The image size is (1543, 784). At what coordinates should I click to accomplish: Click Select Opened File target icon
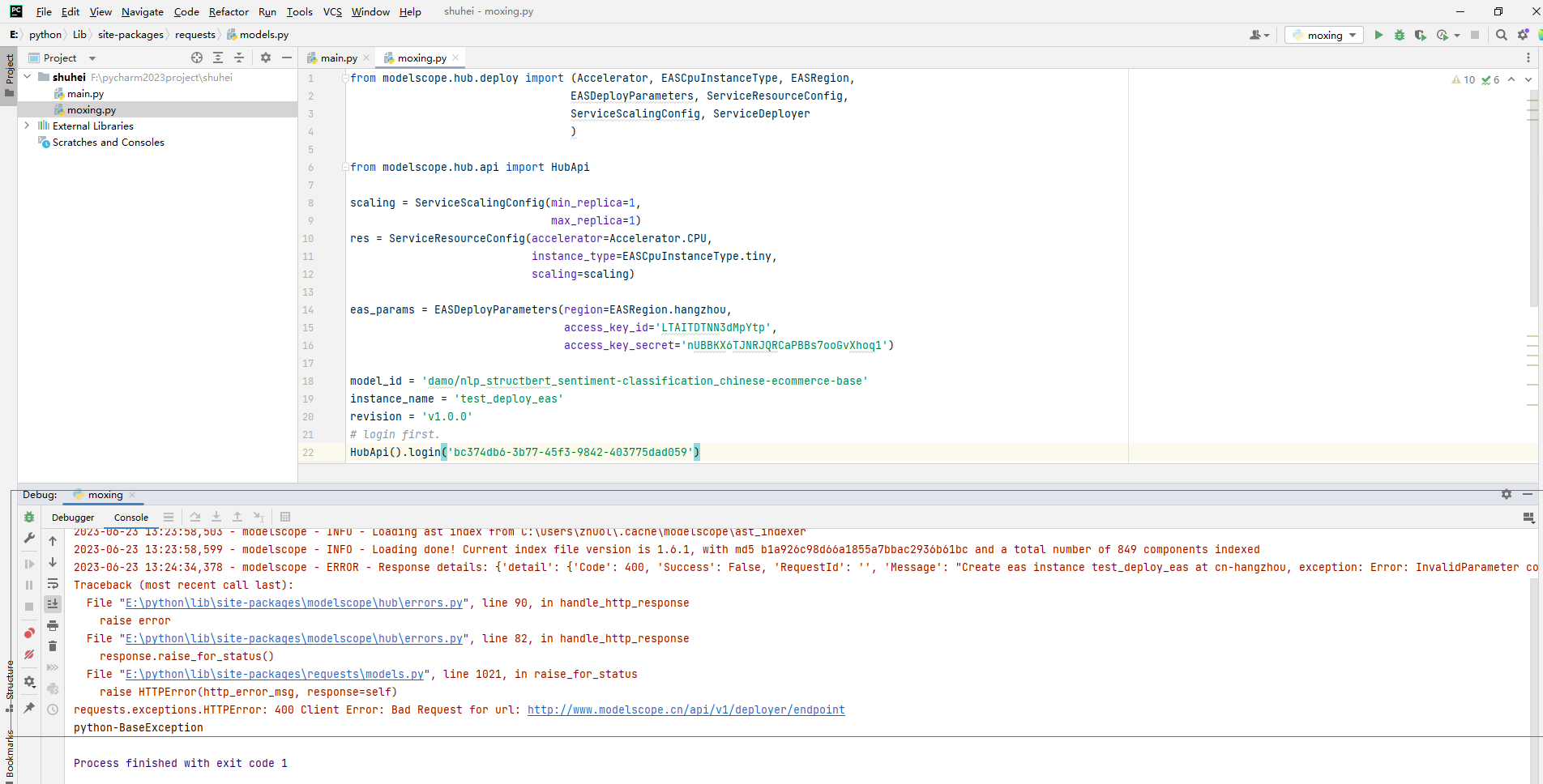coord(197,58)
